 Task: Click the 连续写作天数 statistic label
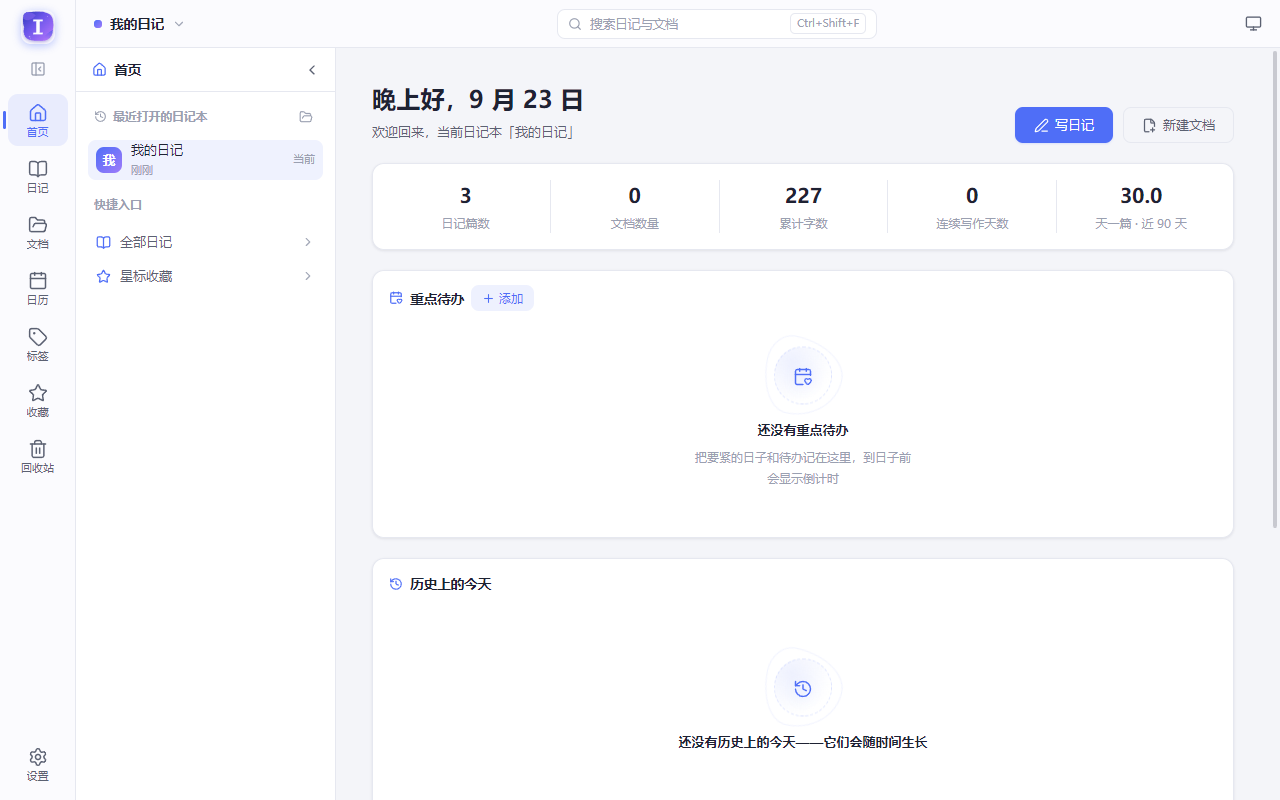pos(972,224)
